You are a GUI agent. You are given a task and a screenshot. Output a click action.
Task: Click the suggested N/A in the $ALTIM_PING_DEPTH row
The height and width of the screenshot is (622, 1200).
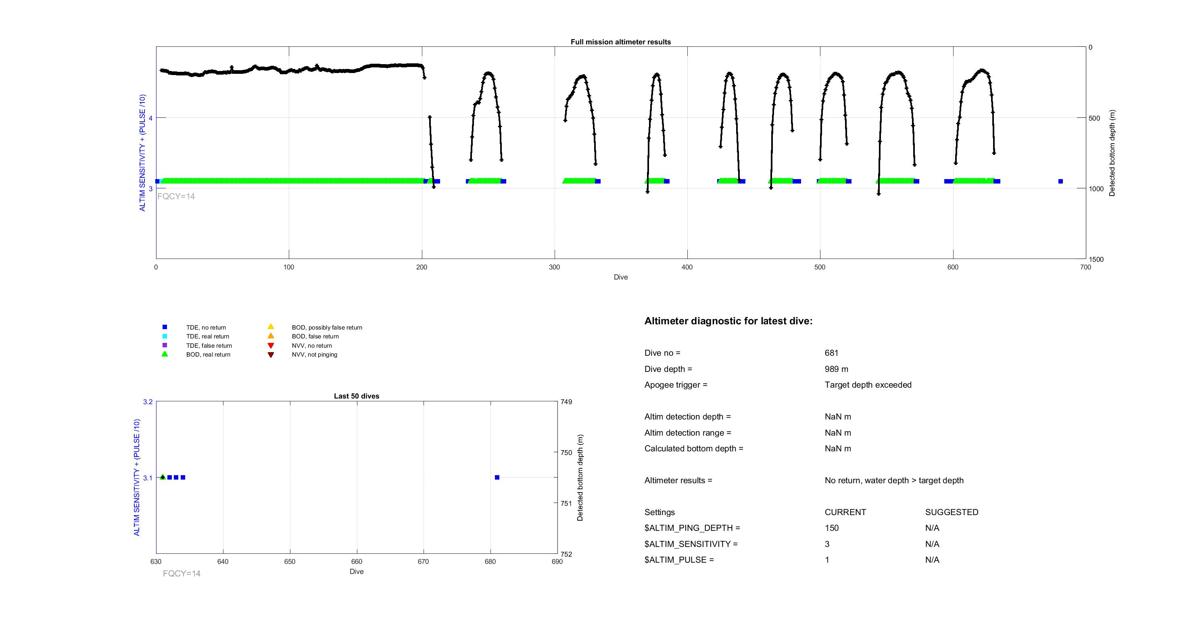point(933,528)
